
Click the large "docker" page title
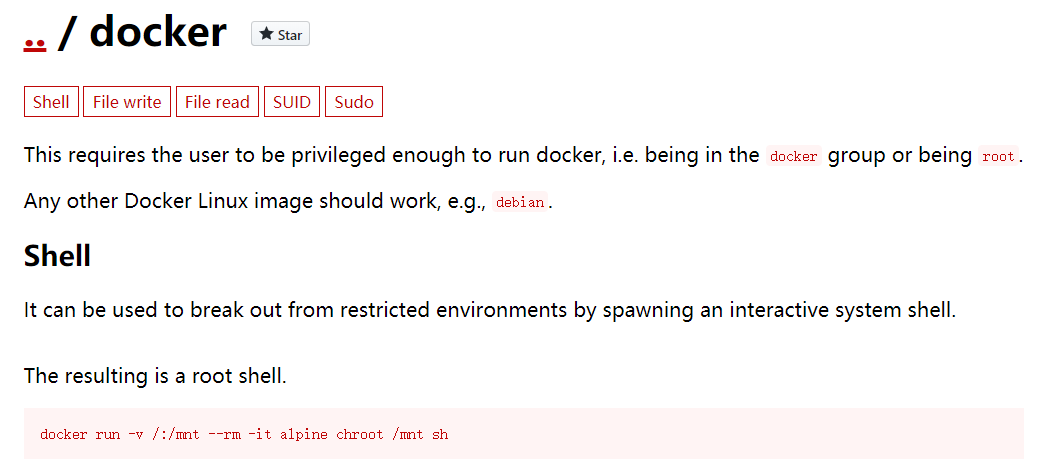point(158,34)
